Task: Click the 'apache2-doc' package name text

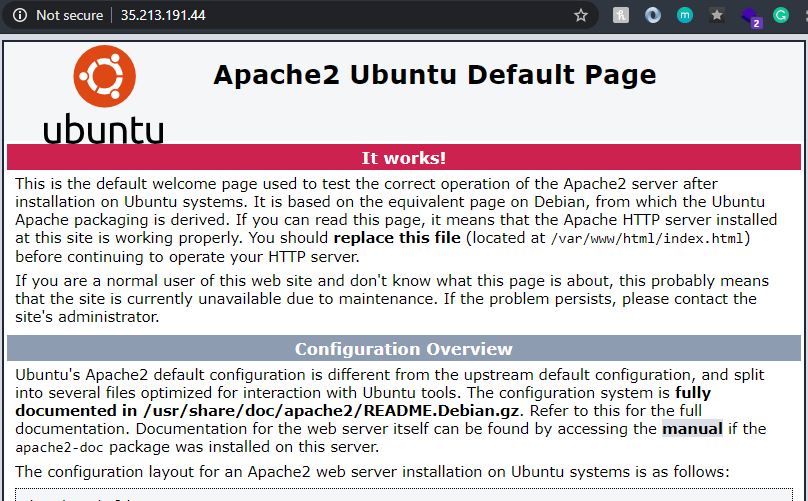Action: tap(59, 447)
